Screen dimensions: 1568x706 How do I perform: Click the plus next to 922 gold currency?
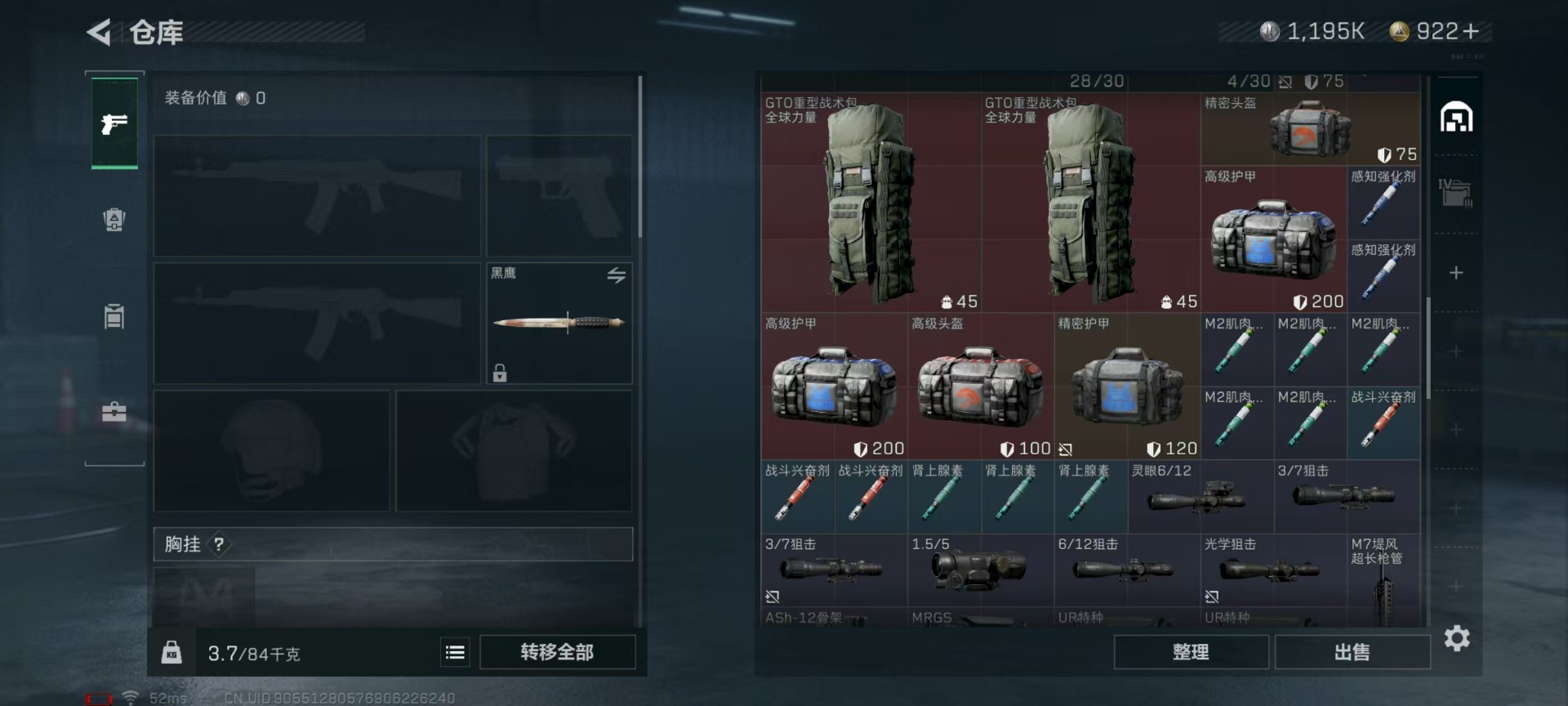coord(1471,31)
